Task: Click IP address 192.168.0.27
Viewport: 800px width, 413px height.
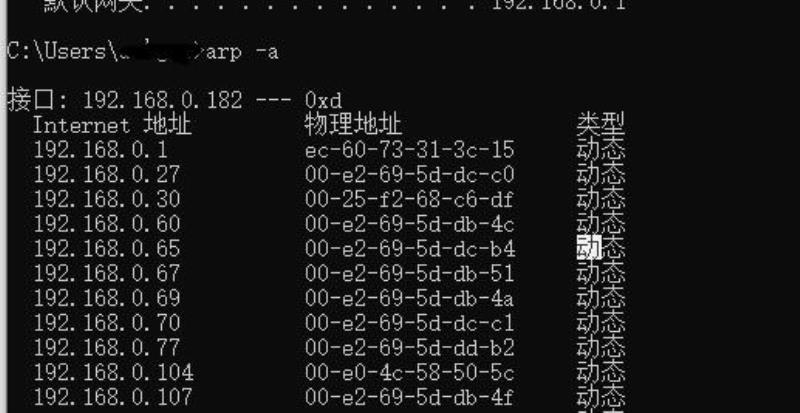Action: tap(107, 175)
